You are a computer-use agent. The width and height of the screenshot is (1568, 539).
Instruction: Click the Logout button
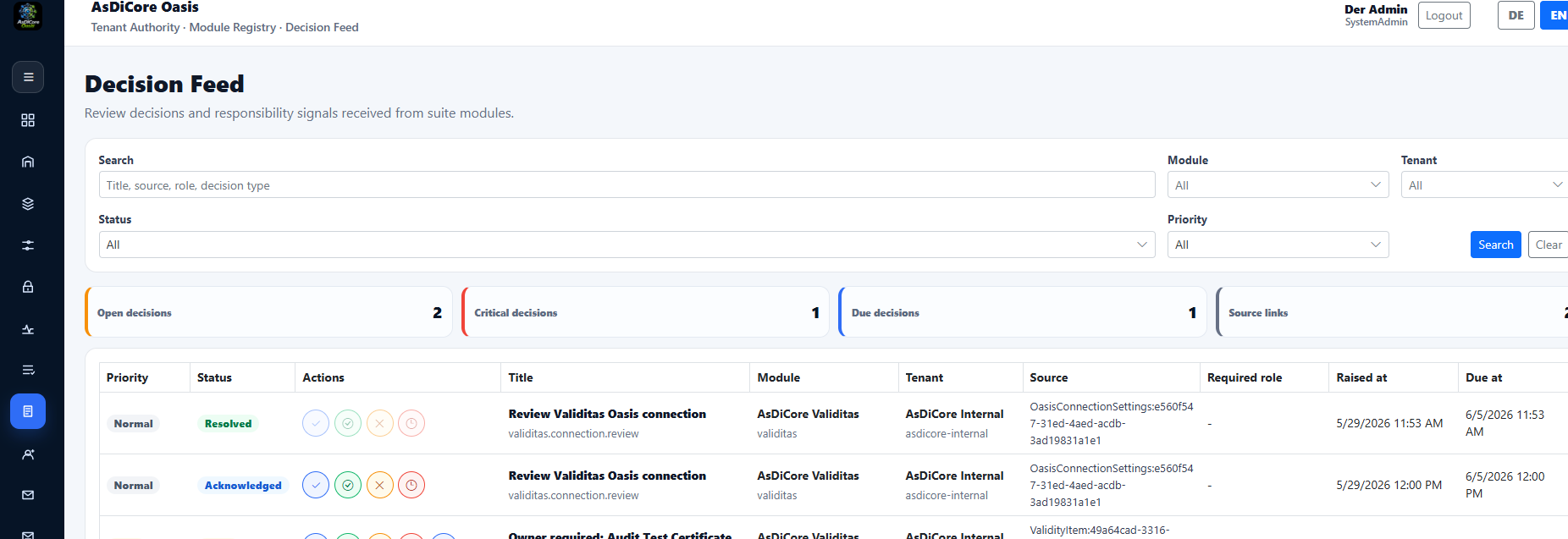(x=1444, y=15)
